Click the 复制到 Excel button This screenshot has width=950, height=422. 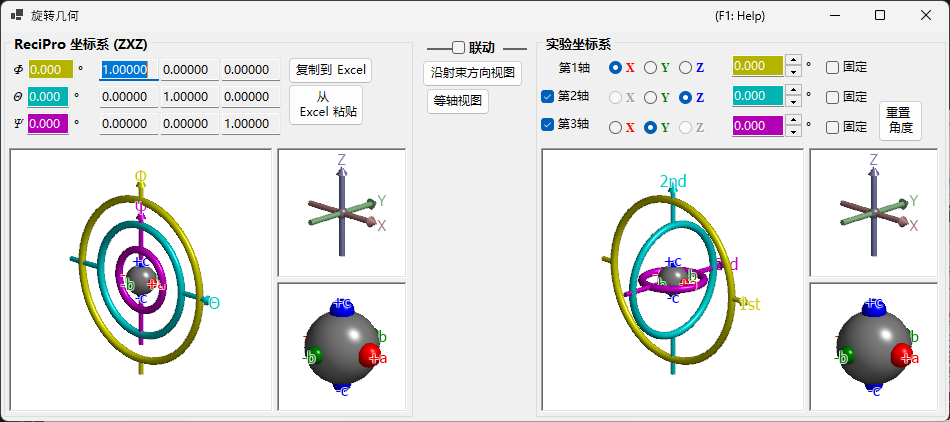[x=330, y=70]
